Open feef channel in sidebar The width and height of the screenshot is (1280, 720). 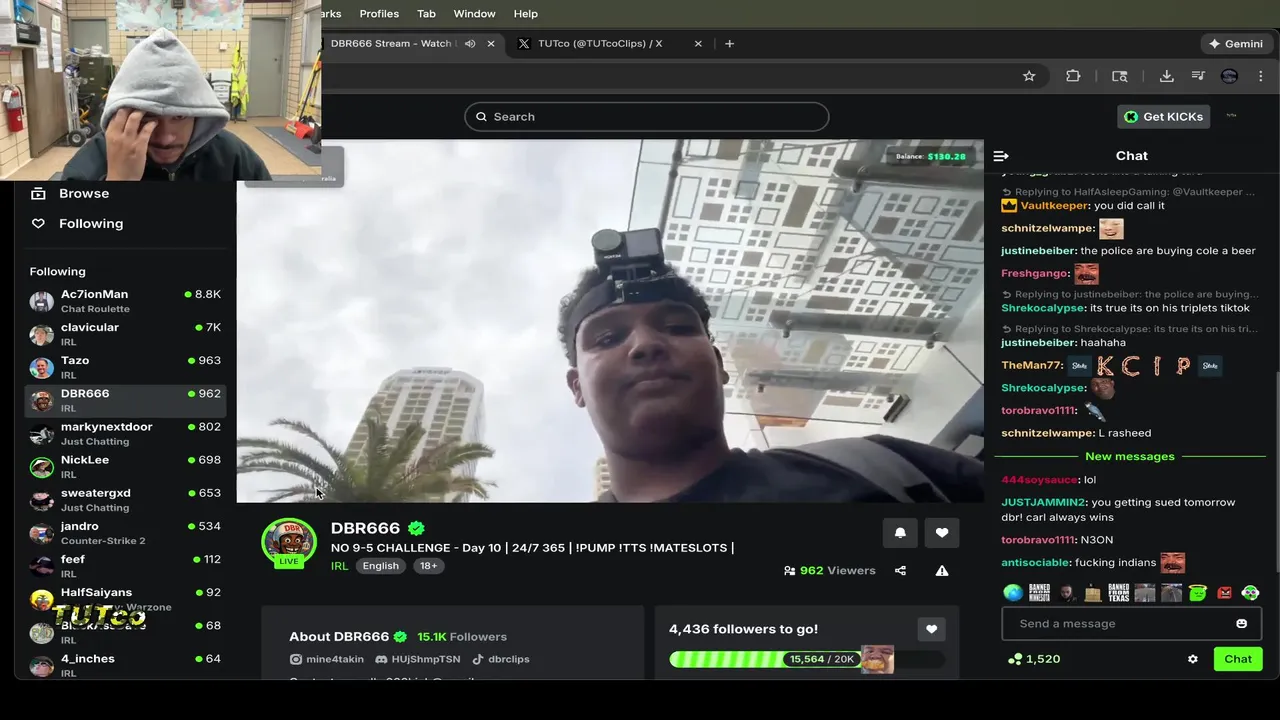126,565
